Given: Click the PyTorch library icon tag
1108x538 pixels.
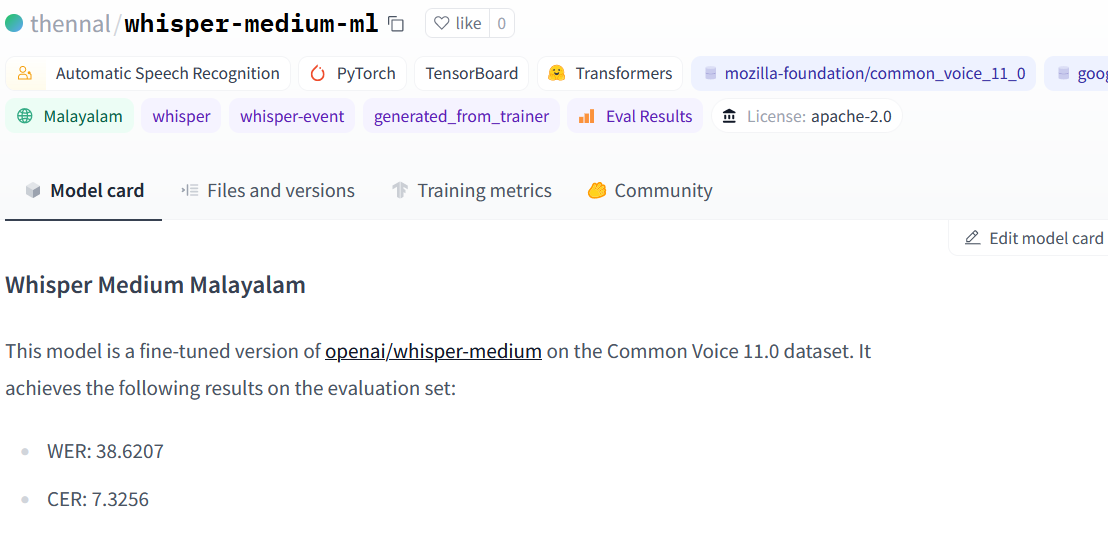Looking at the screenshot, I should point(353,73).
